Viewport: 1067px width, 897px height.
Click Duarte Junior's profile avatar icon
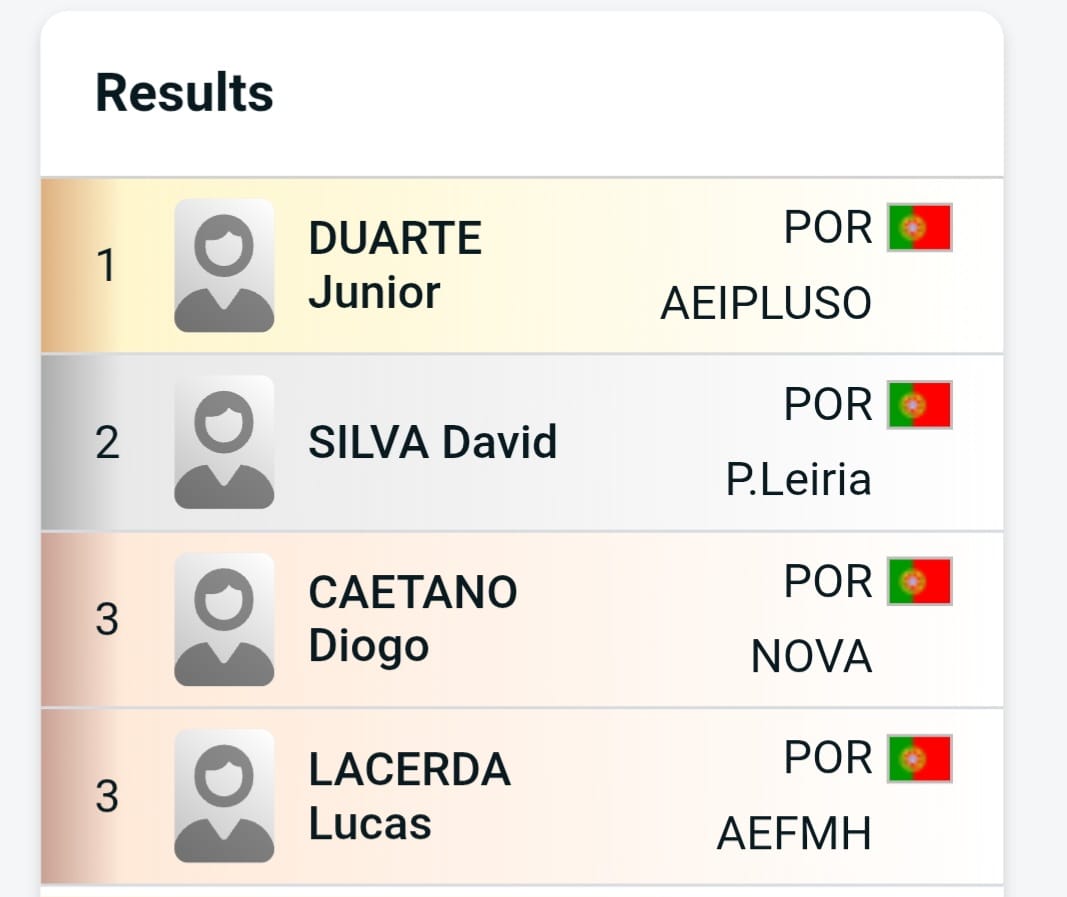(x=224, y=266)
